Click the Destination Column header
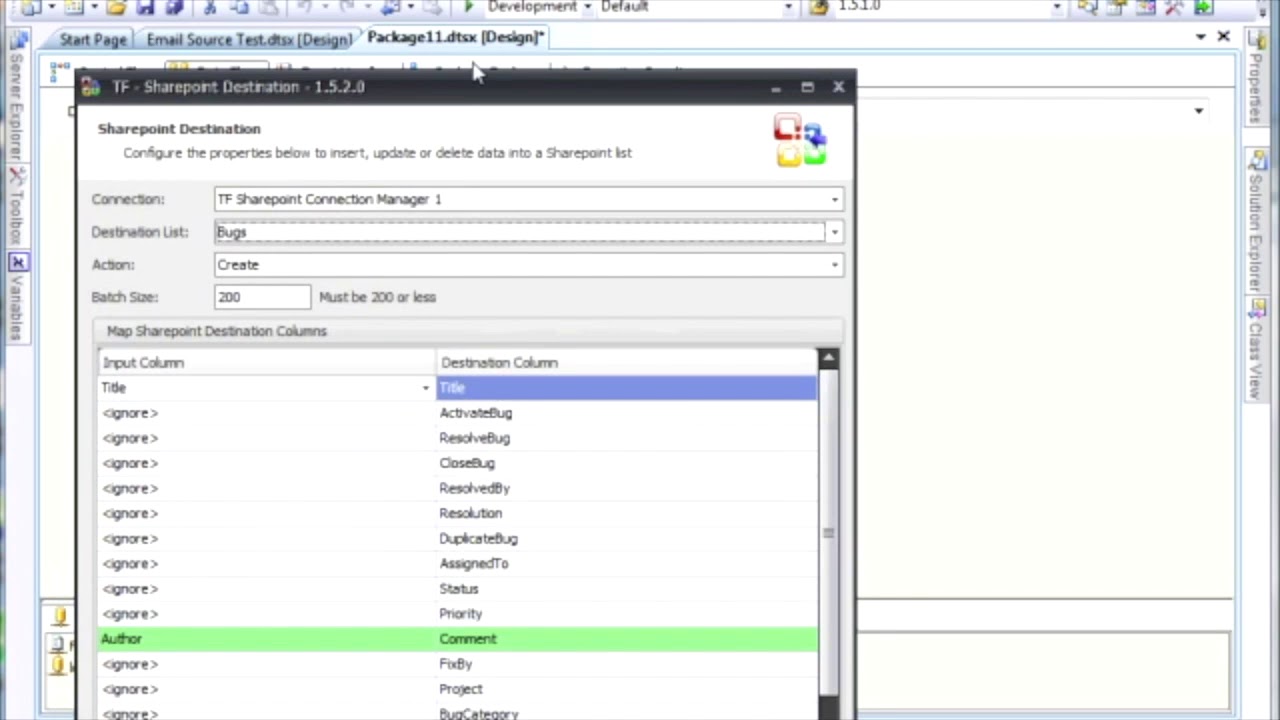The height and width of the screenshot is (720, 1280). pos(627,363)
